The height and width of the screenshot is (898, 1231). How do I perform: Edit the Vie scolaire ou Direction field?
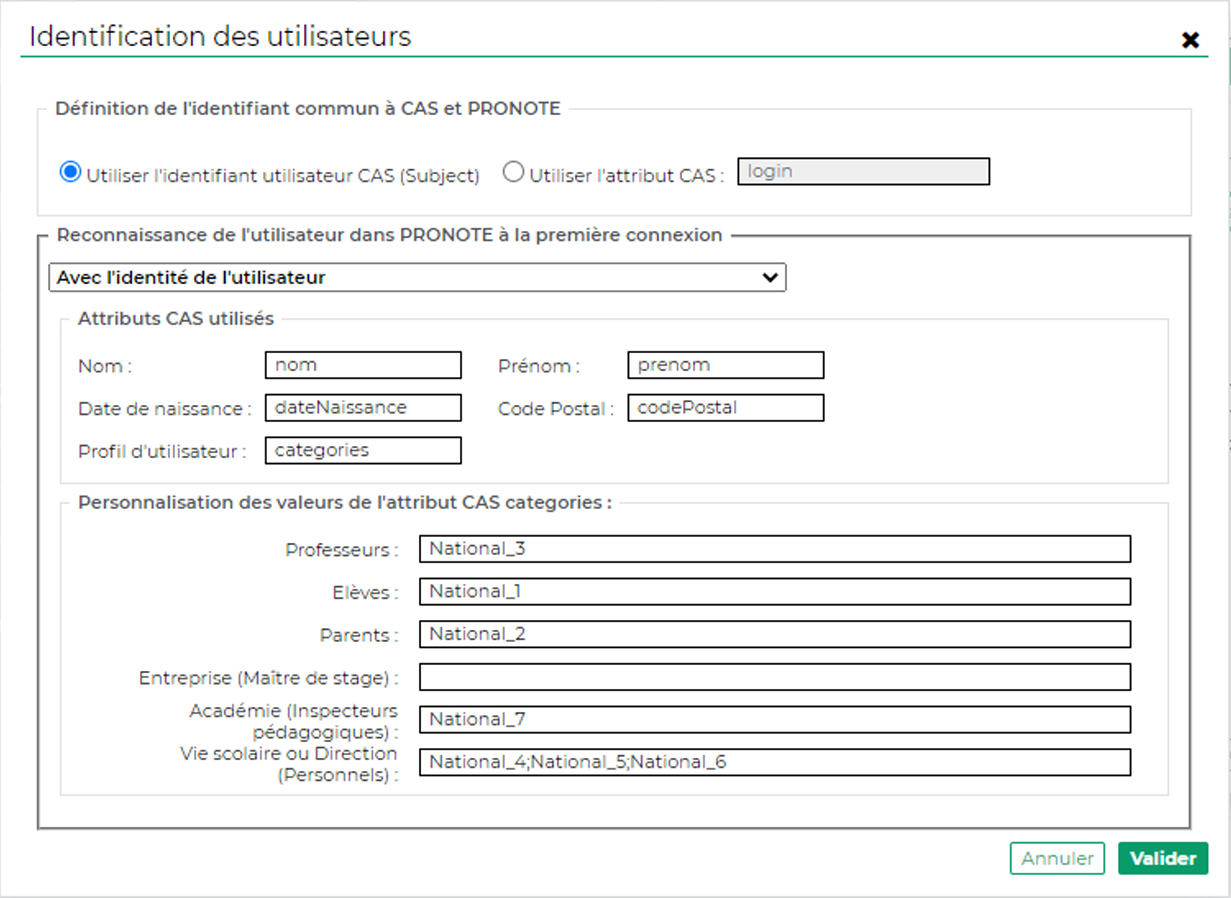click(774, 763)
